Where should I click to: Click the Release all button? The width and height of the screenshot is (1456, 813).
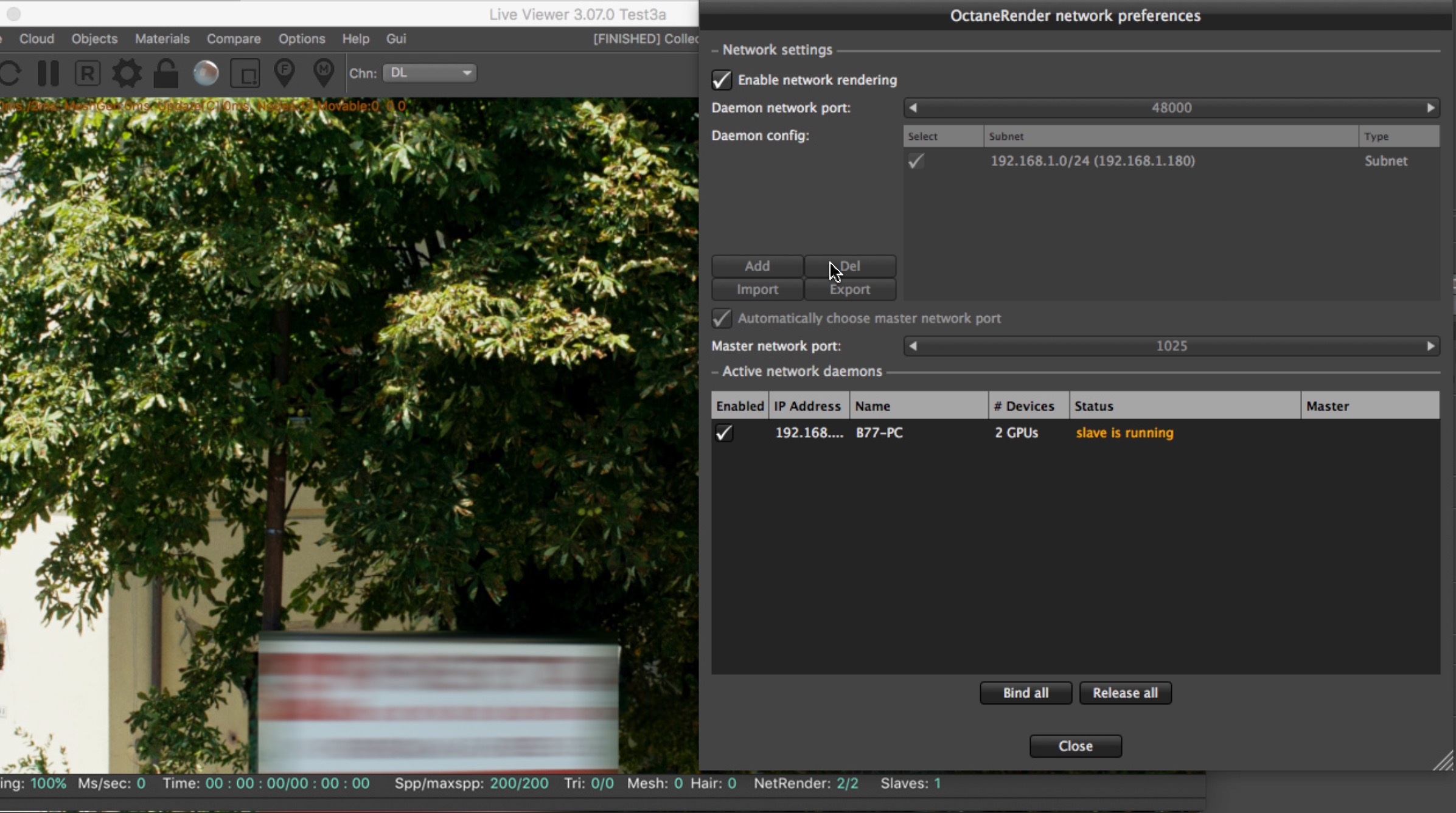[x=1125, y=693]
